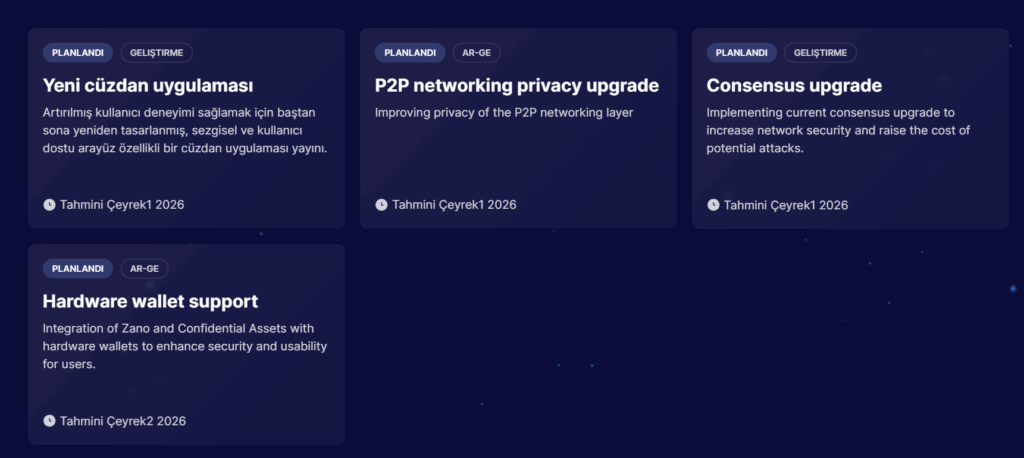Click Tahmini Çeyrek2 2026 date text
Screen dimensions: 1024x458
pos(123,421)
